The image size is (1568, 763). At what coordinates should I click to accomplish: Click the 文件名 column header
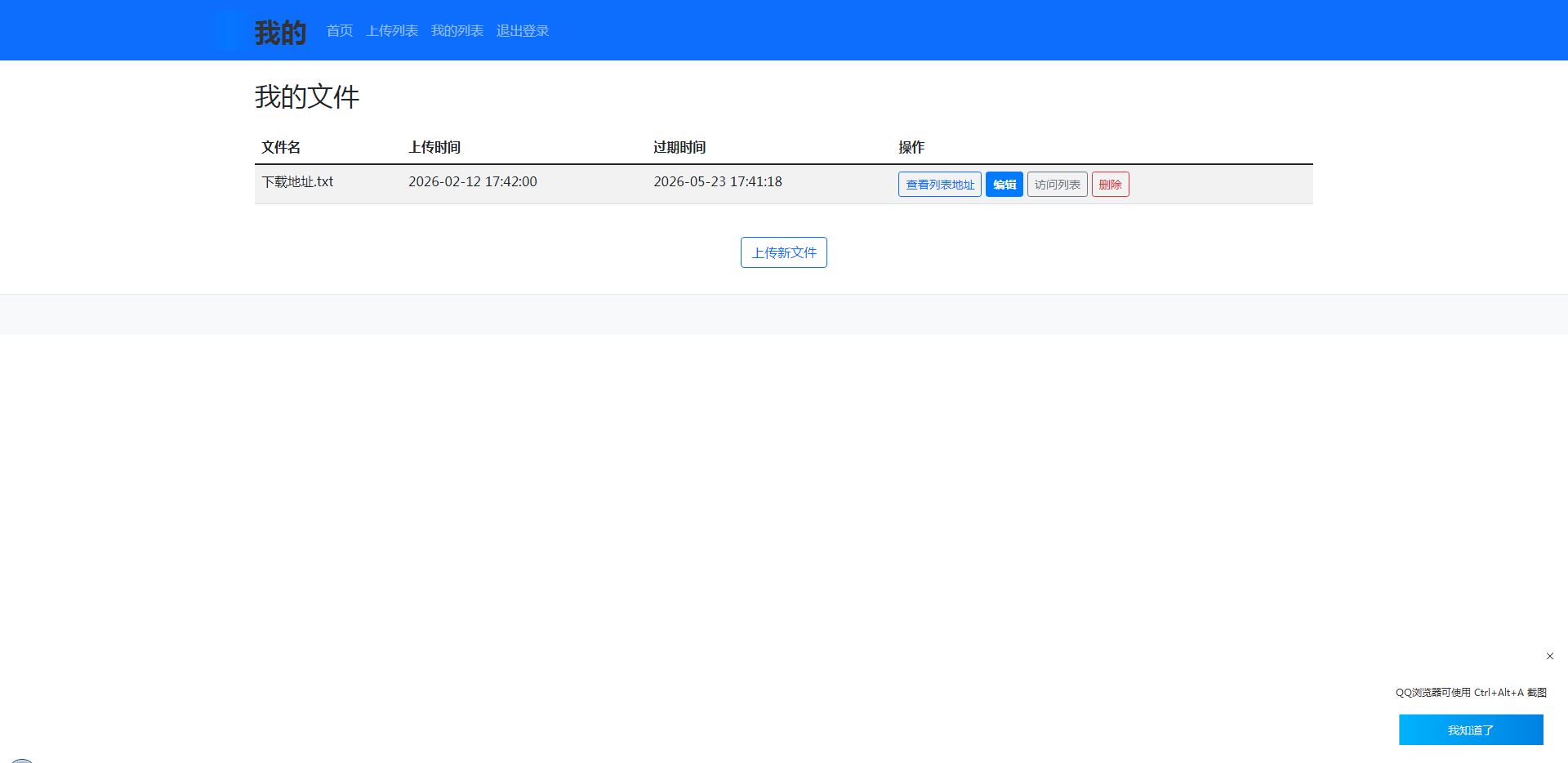click(x=281, y=147)
